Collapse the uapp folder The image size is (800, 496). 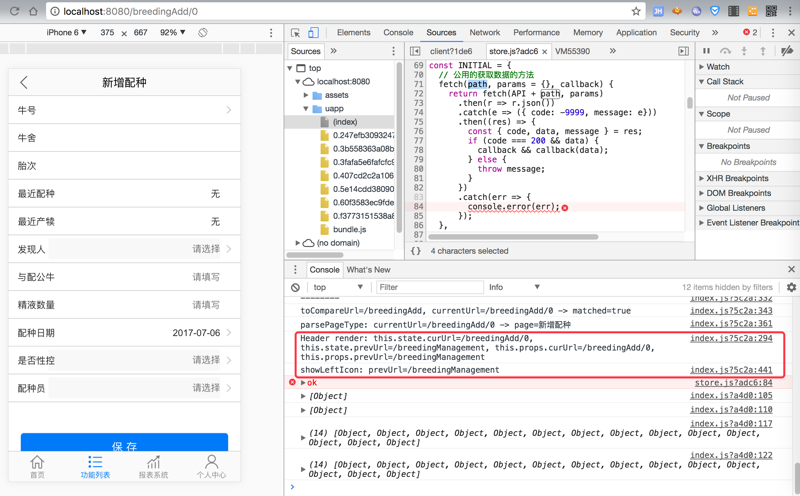[x=306, y=109]
